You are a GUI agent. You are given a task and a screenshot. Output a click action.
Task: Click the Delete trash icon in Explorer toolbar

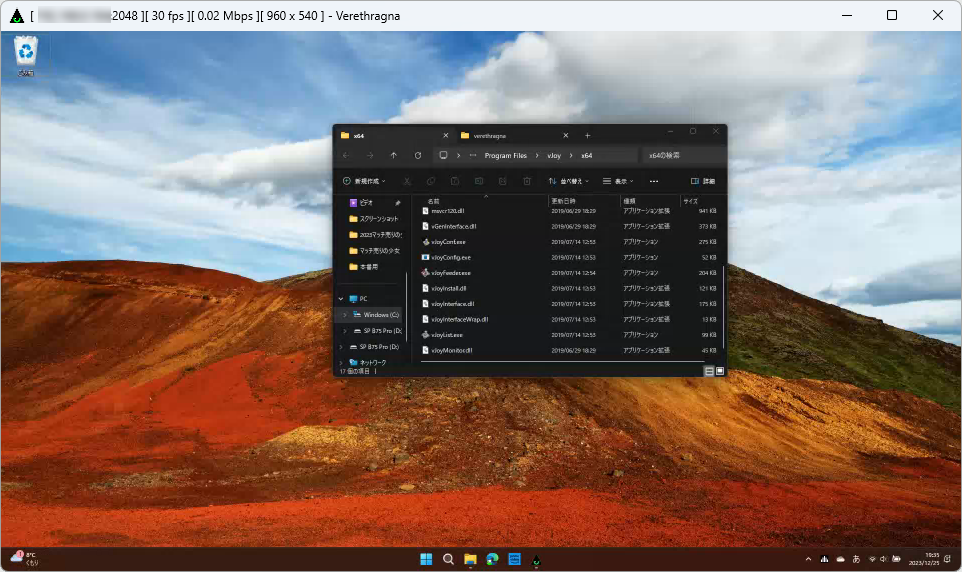pos(526,181)
